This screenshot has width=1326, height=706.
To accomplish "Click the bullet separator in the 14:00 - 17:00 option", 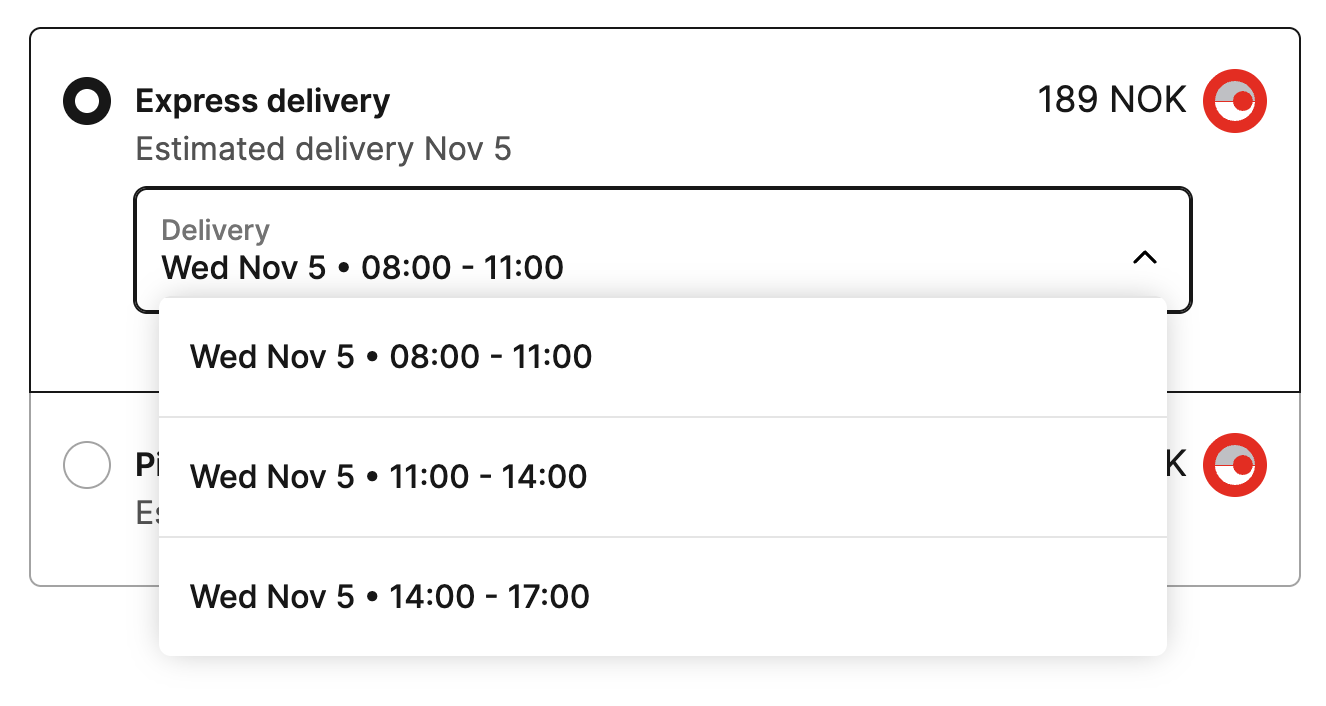I will point(372,598).
